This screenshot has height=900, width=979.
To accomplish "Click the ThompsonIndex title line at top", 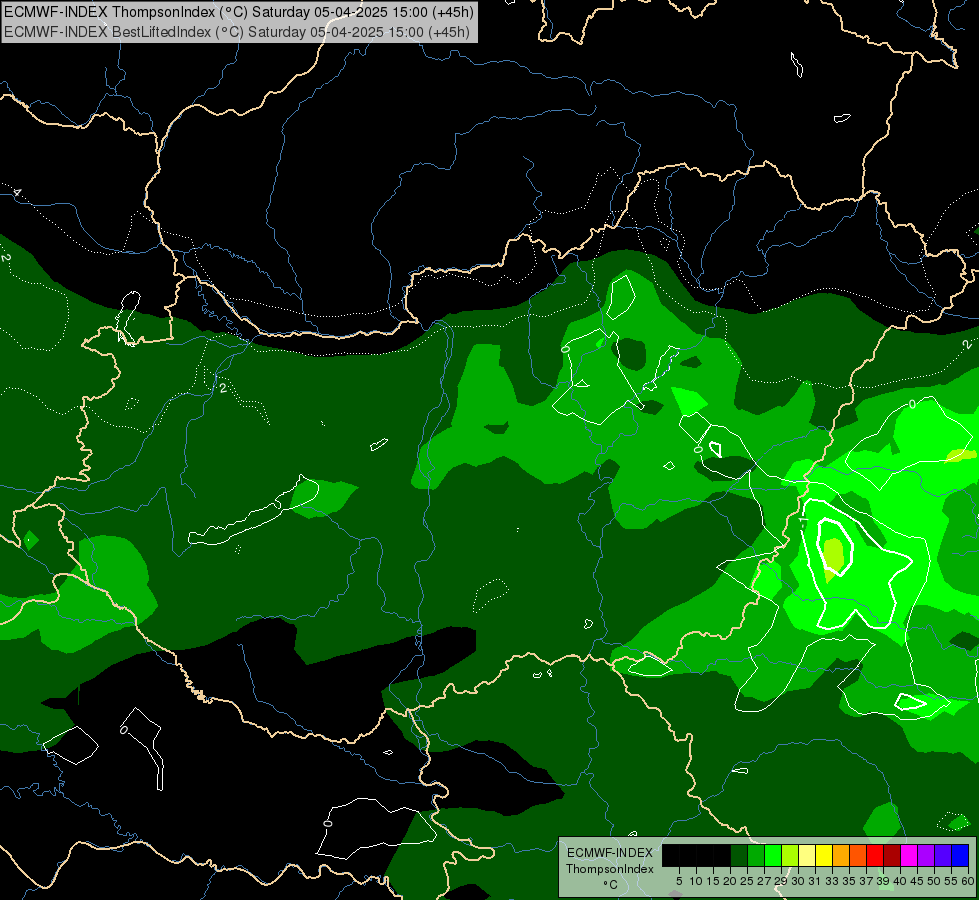I will point(239,12).
